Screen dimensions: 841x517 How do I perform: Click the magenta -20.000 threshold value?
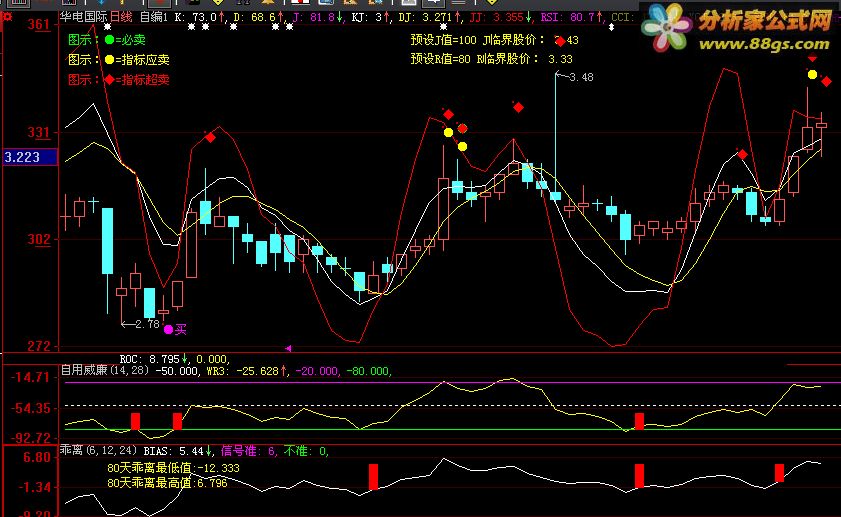(318, 371)
